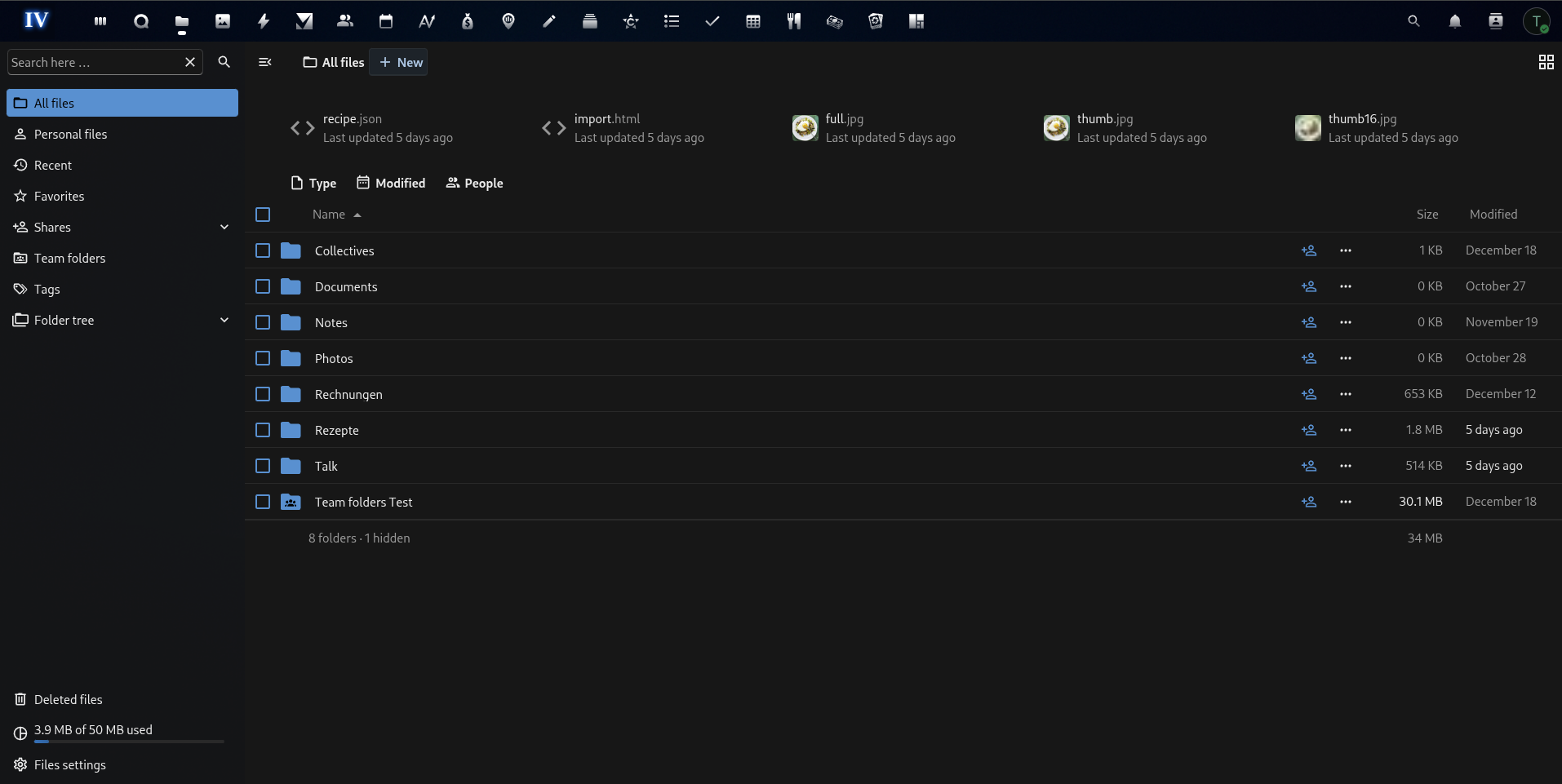Check the checkbox for the Rezepte folder

click(262, 430)
